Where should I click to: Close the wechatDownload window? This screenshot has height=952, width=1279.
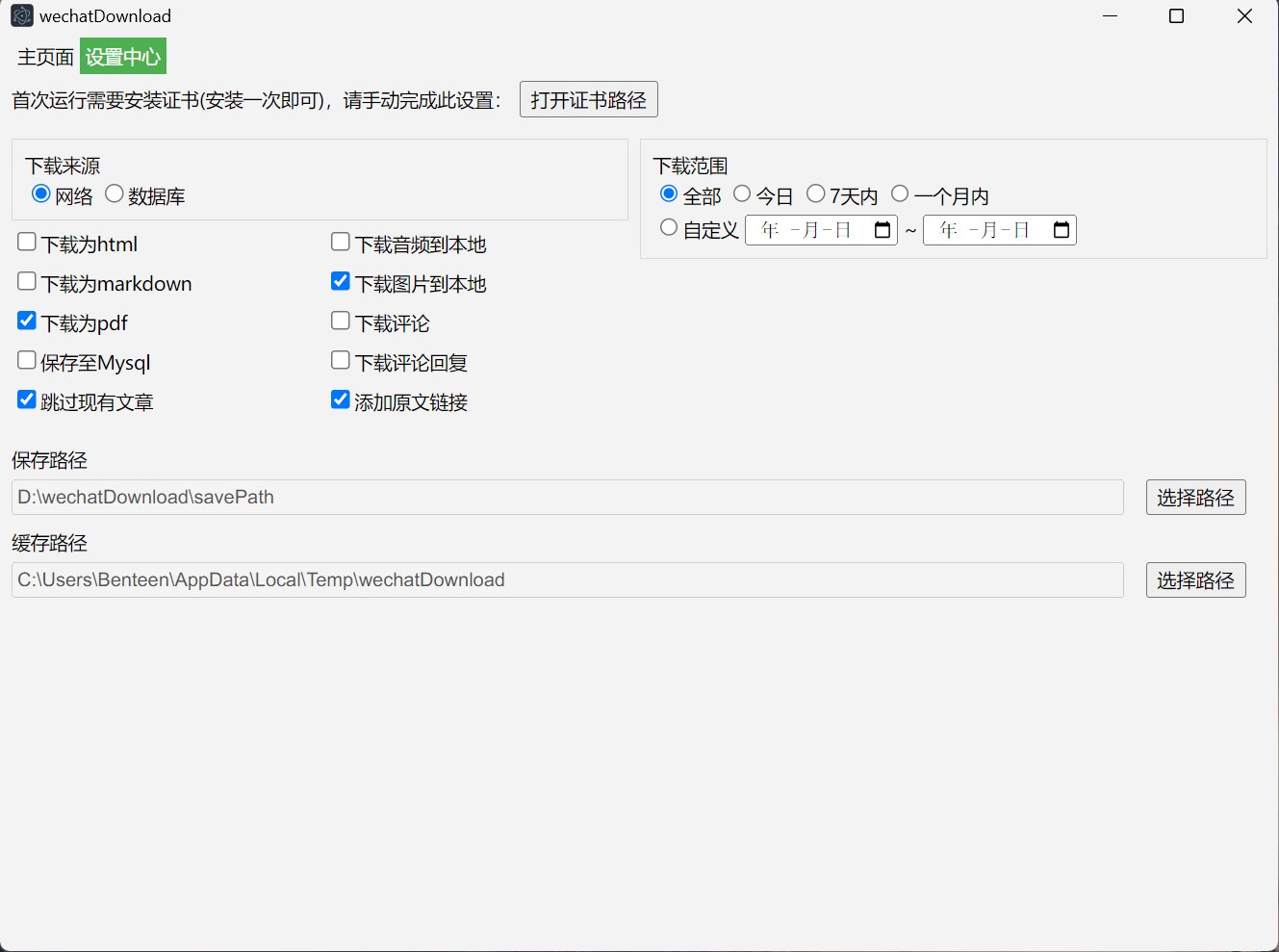[1244, 16]
